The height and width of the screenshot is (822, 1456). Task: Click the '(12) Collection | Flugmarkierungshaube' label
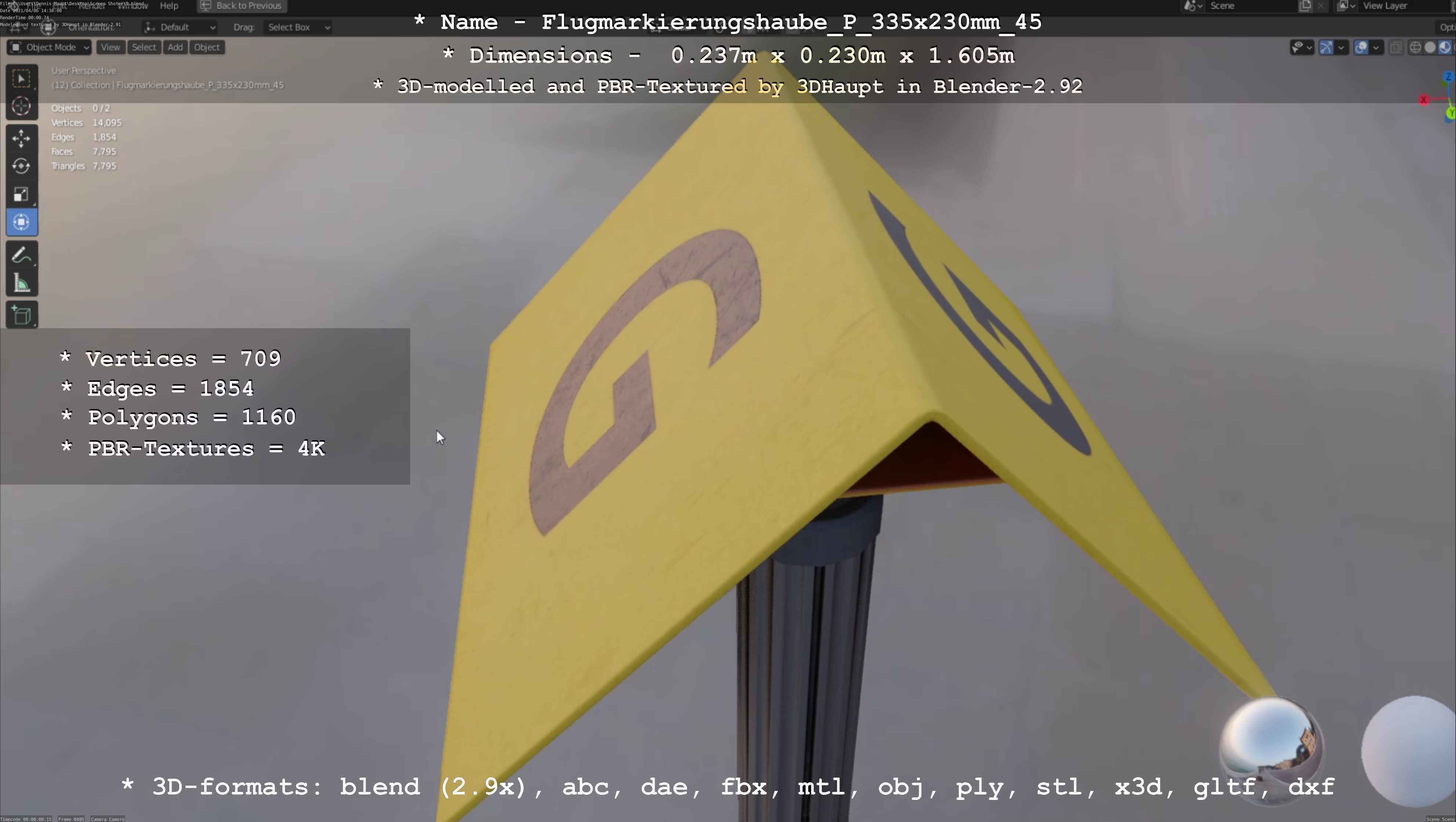(167, 85)
